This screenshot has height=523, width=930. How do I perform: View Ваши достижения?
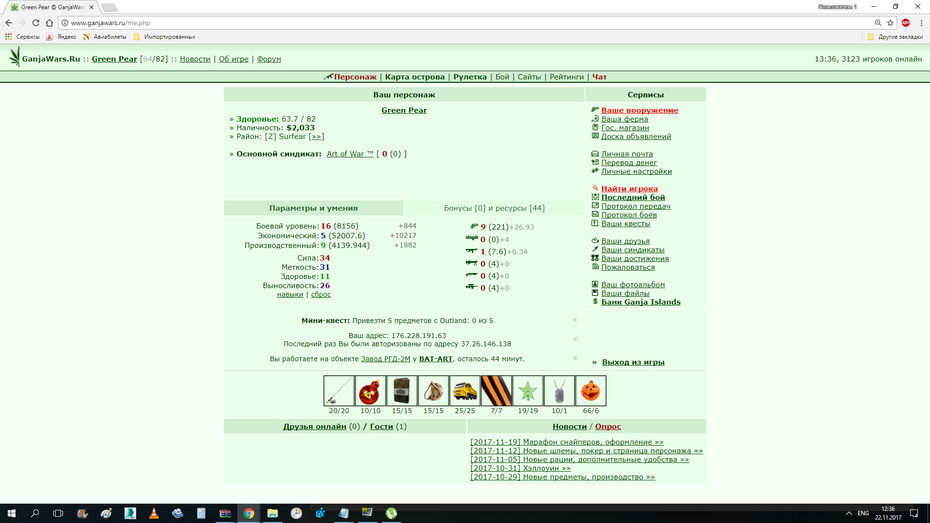635,259
